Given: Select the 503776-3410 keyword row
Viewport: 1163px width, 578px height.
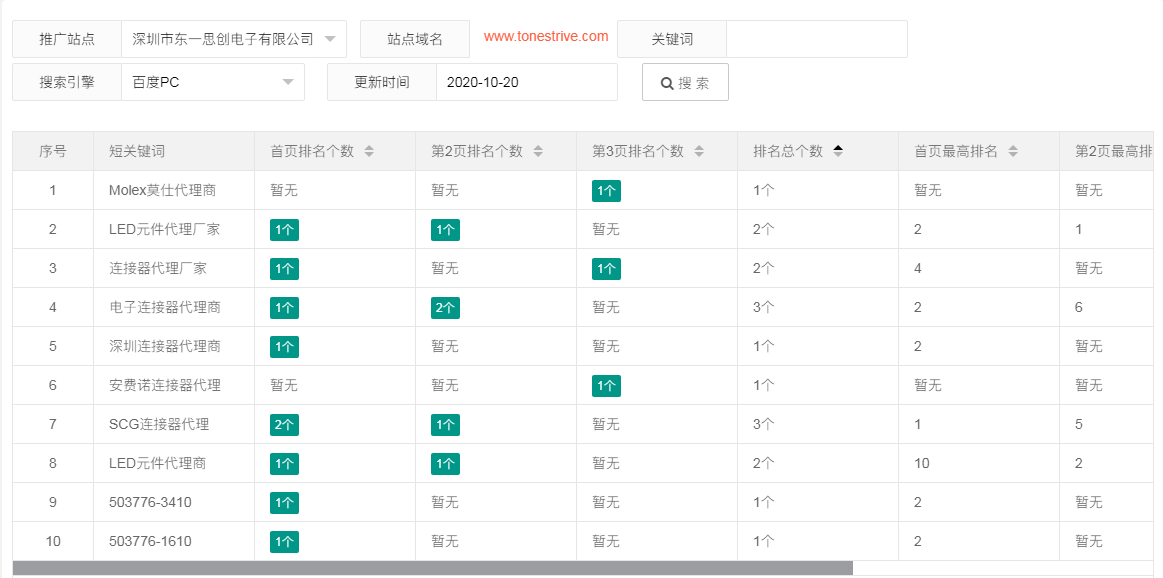Looking at the screenshot, I should click(150, 502).
